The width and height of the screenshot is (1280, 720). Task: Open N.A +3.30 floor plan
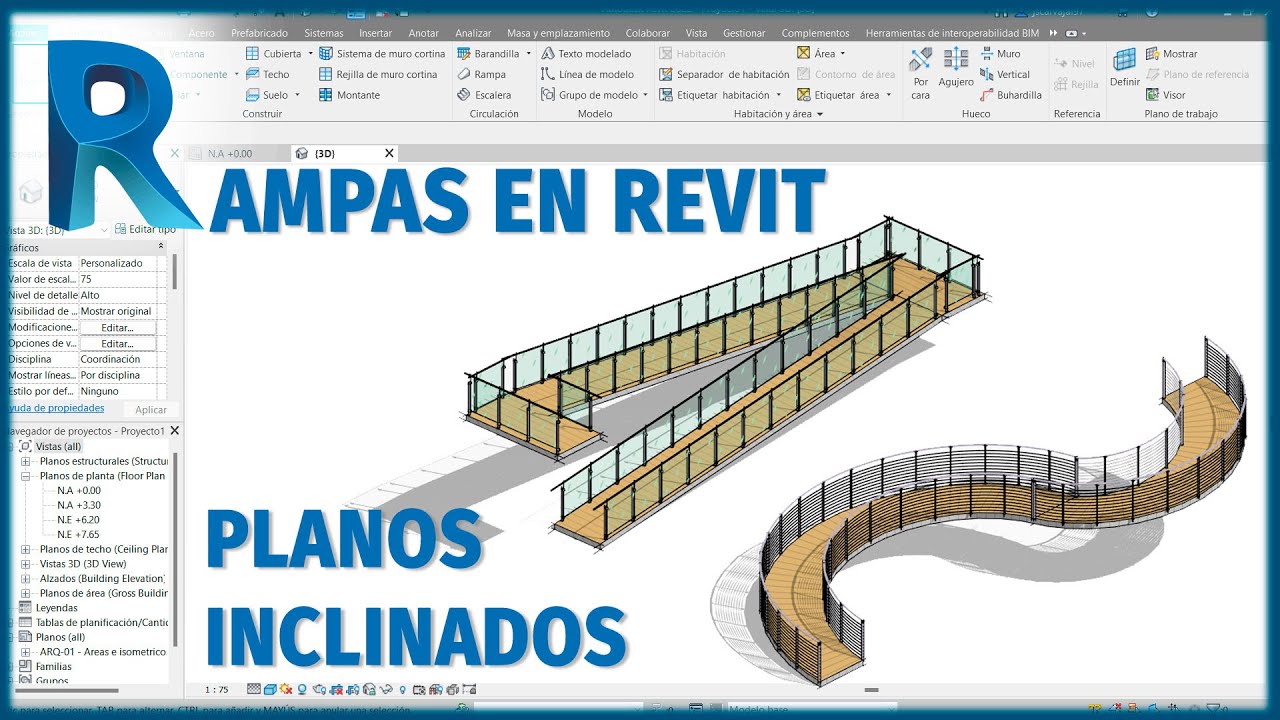pos(79,505)
